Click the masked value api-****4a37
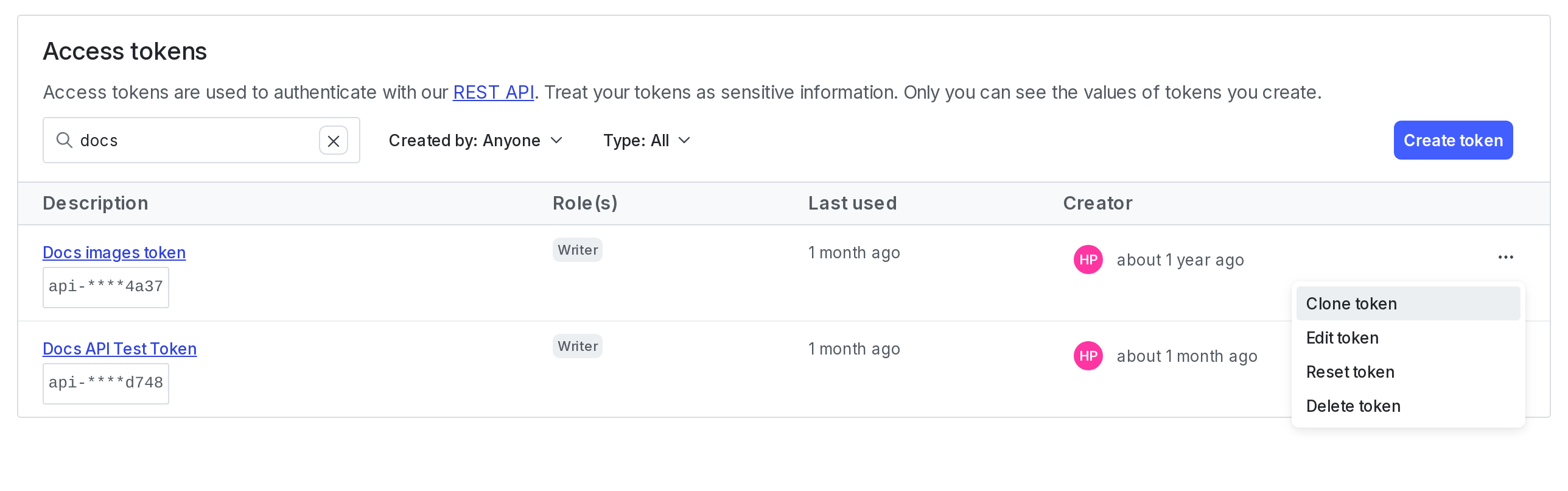 (x=105, y=286)
